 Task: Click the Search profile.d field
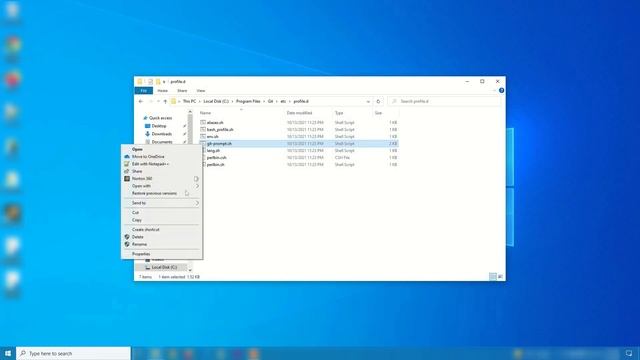[x=445, y=101]
